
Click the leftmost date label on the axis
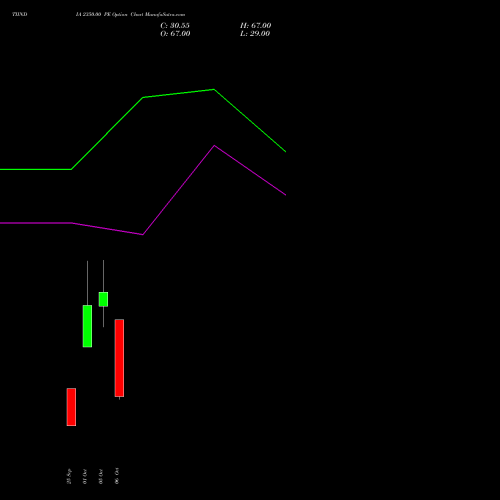pos(69,476)
